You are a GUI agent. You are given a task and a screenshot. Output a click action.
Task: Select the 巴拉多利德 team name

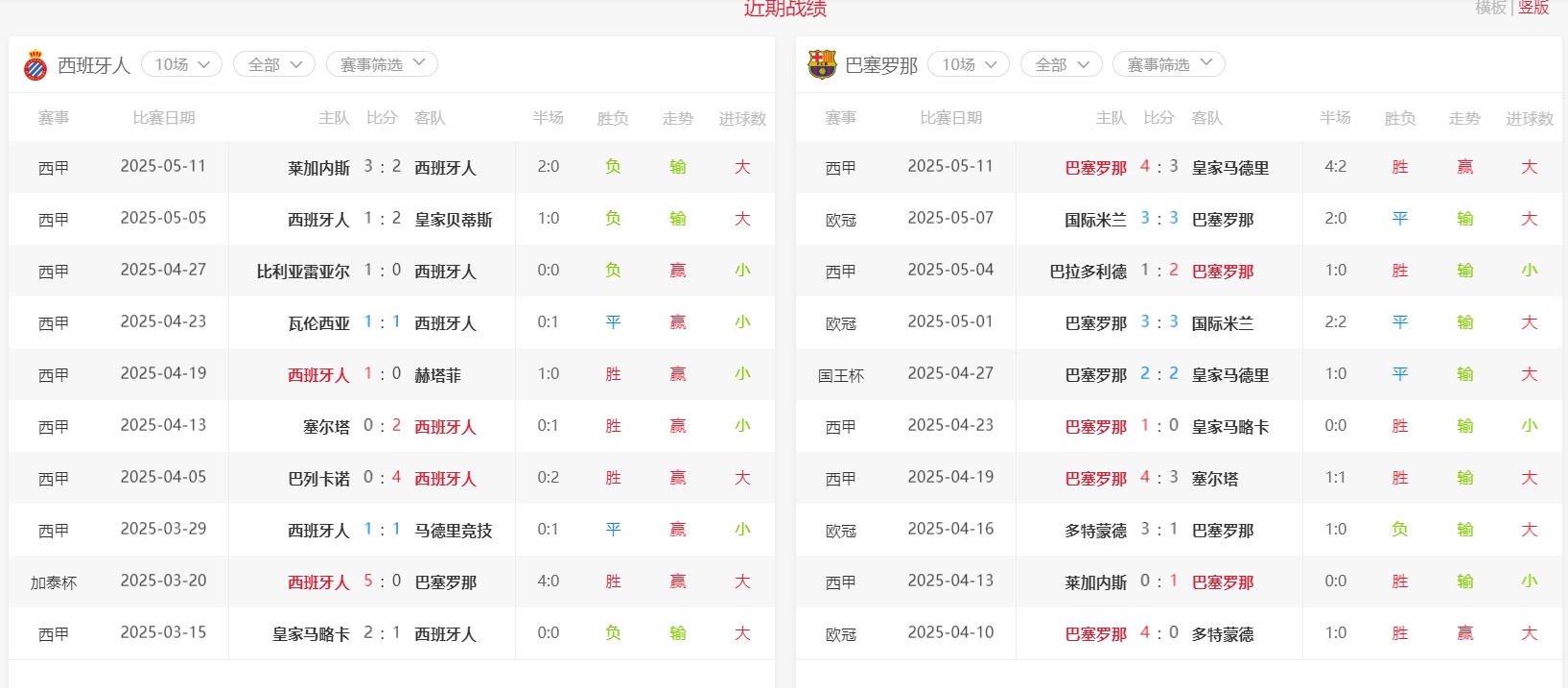pos(1088,272)
